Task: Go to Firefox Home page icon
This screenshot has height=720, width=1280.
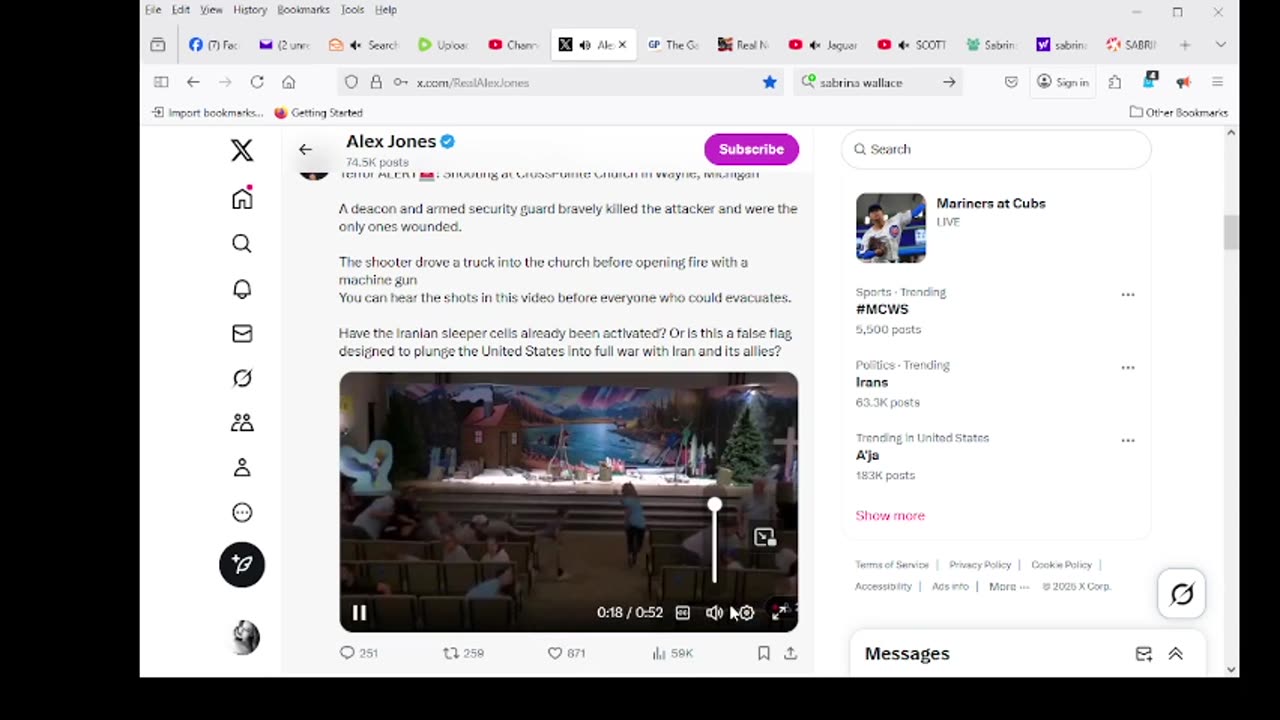Action: click(x=289, y=82)
